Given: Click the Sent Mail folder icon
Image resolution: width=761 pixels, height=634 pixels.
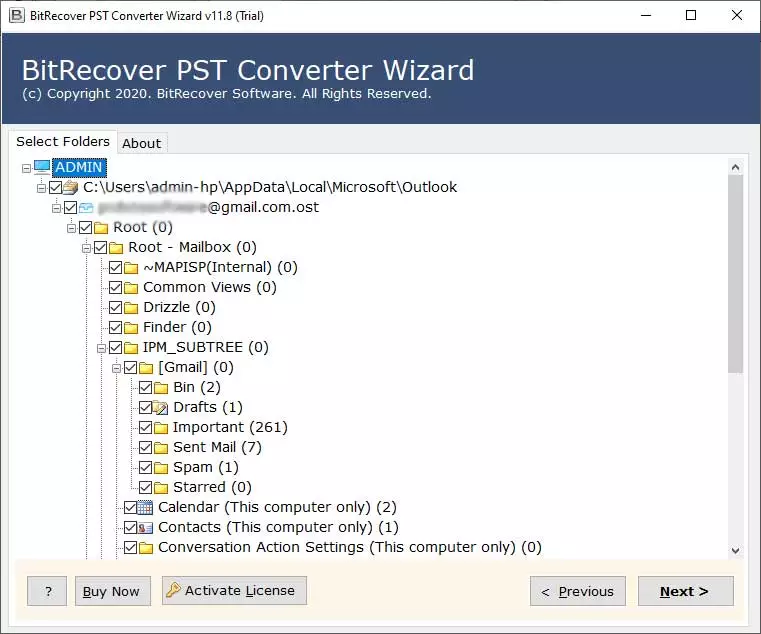Looking at the screenshot, I should click(161, 448).
